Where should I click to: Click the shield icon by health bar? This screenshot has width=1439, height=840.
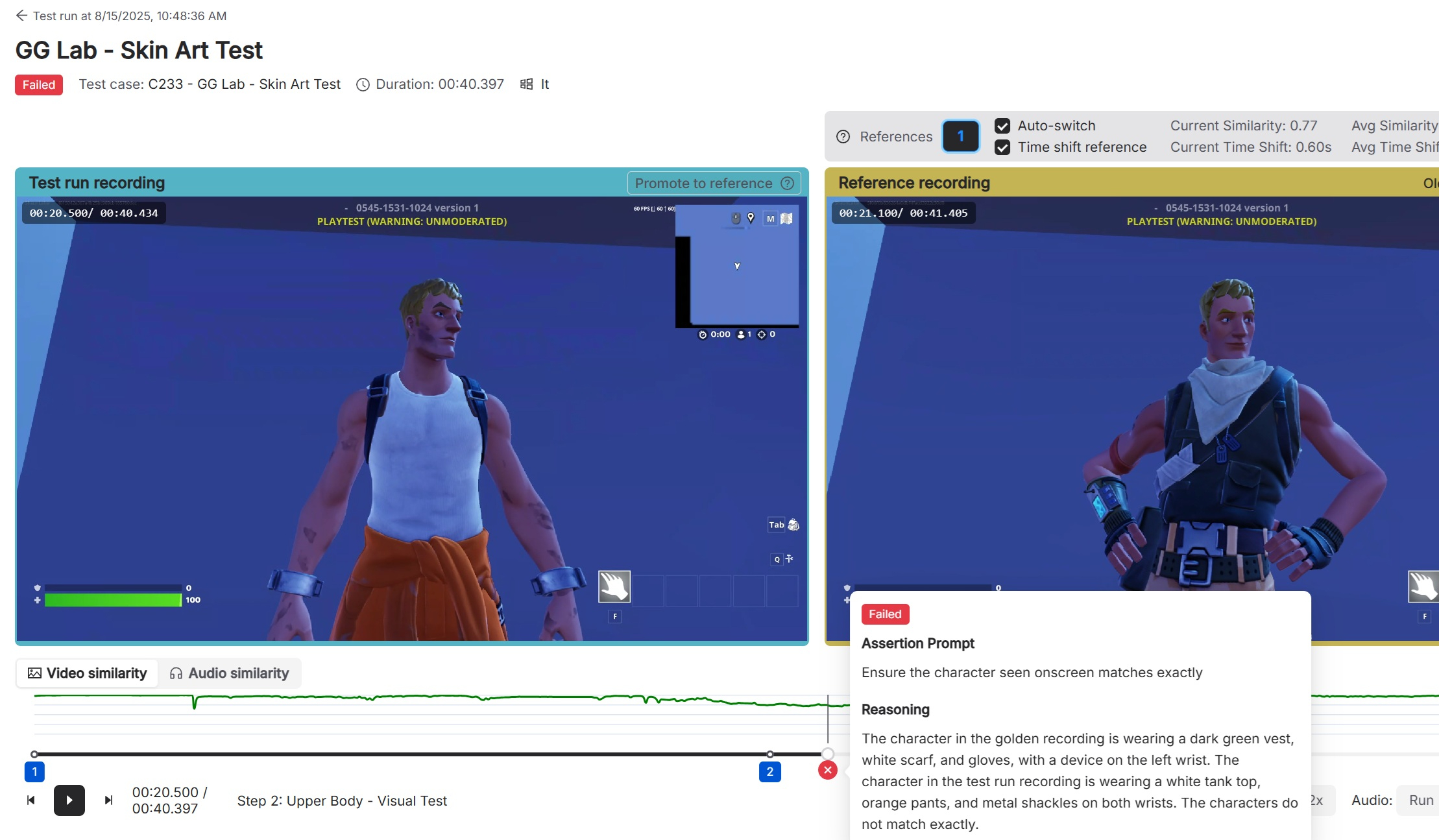pyautogui.click(x=37, y=588)
